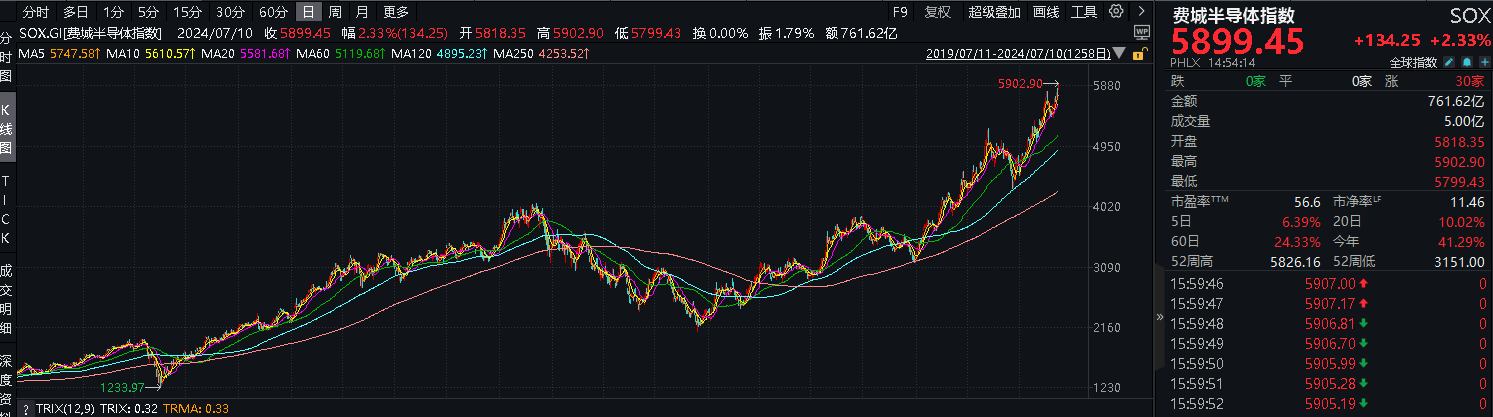The image size is (1493, 417).
Task: Click the 成交量 5.00亿 row
Action: (x=1327, y=121)
